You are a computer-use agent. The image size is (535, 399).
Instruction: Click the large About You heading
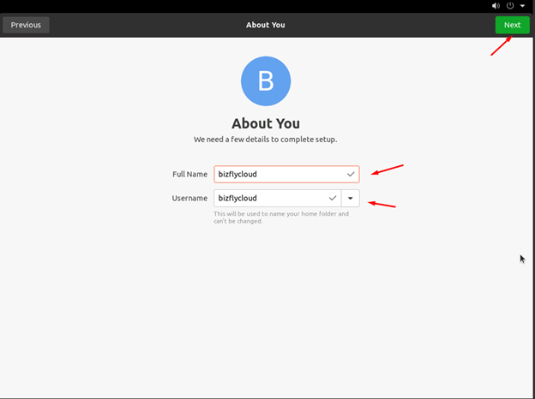[266, 124]
